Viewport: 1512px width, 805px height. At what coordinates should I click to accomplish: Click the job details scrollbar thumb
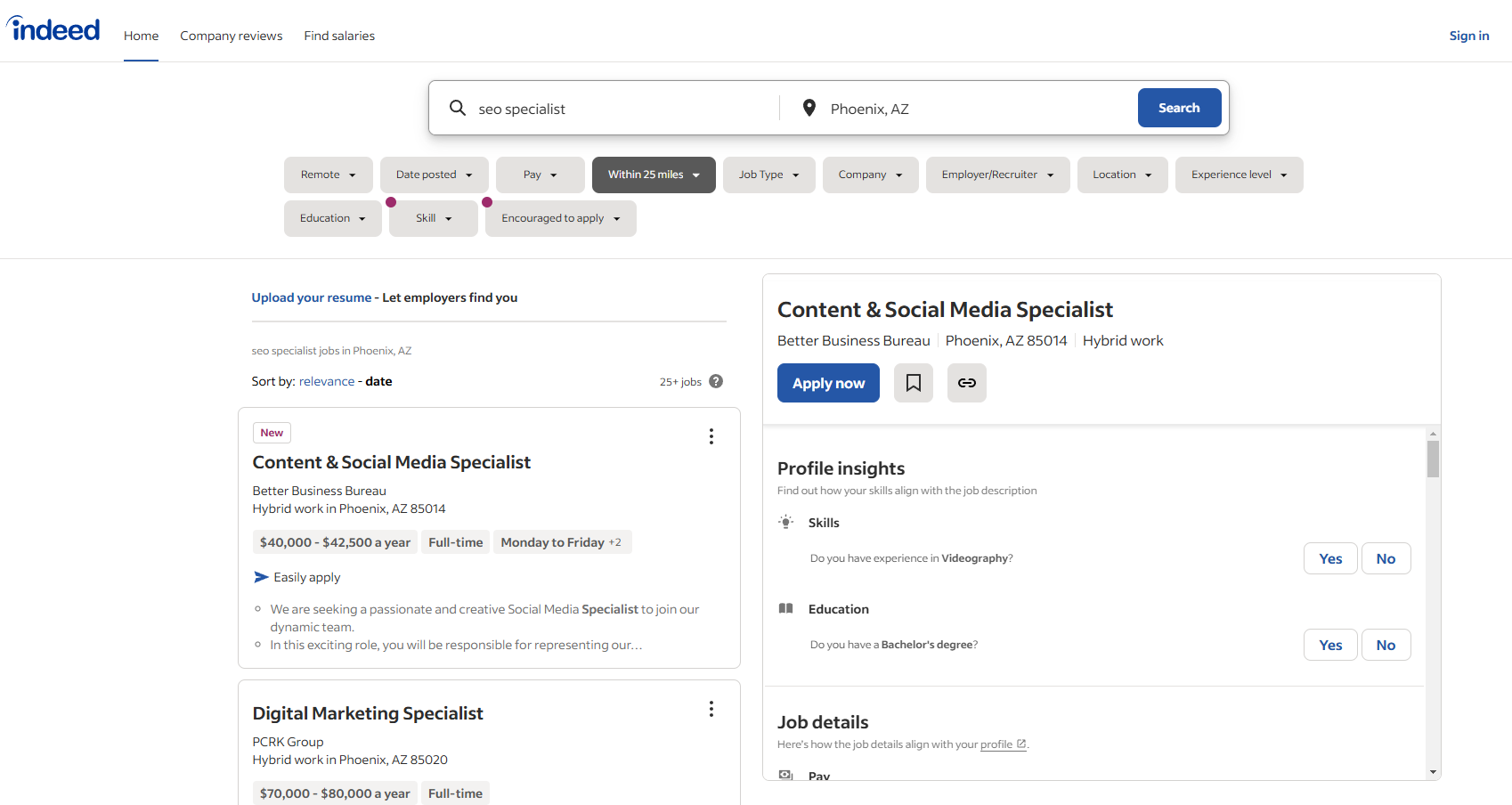[x=1433, y=459]
